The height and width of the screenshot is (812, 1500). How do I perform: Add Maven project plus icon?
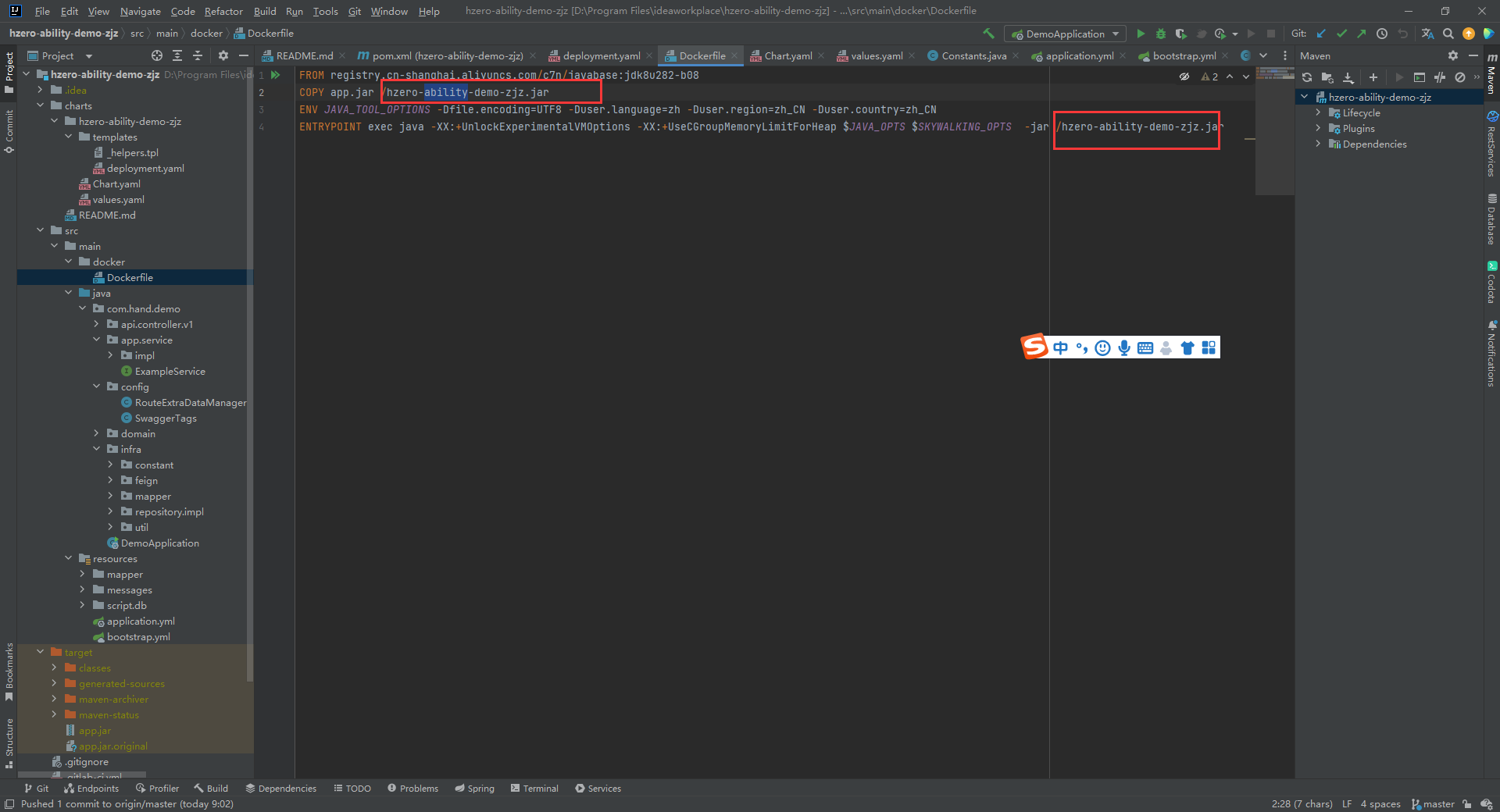click(1373, 77)
